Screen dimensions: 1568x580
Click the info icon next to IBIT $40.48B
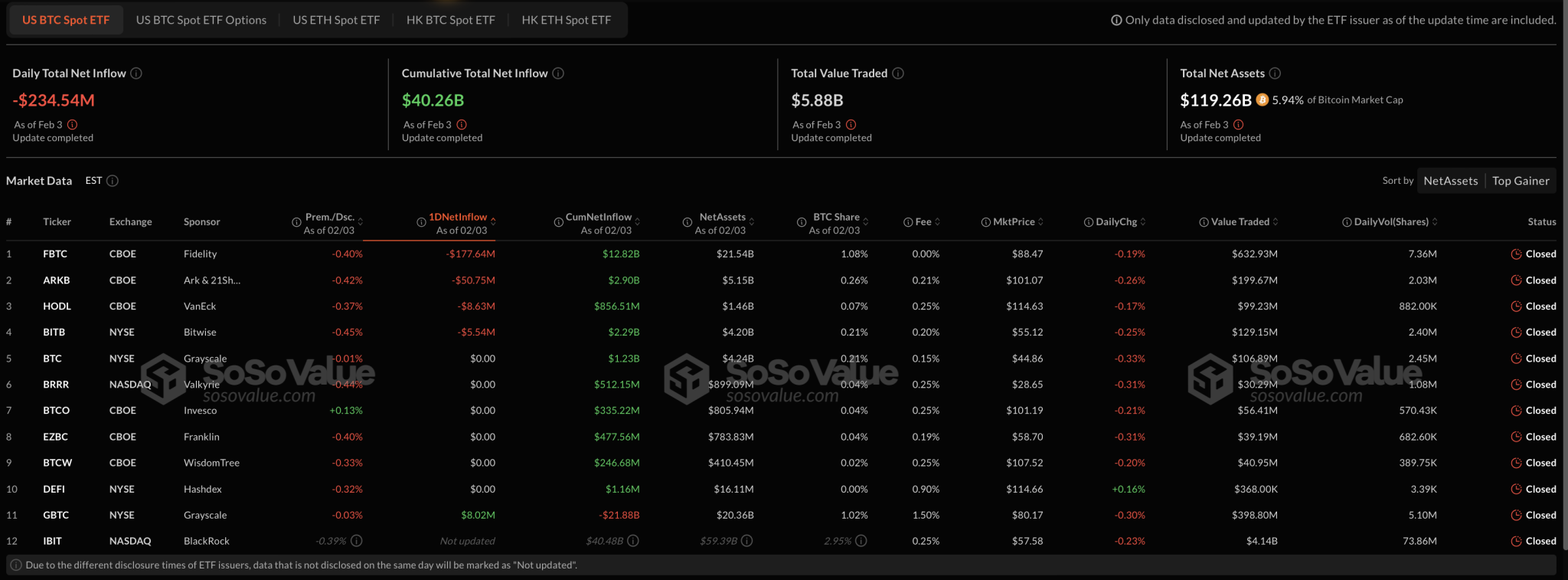click(633, 541)
